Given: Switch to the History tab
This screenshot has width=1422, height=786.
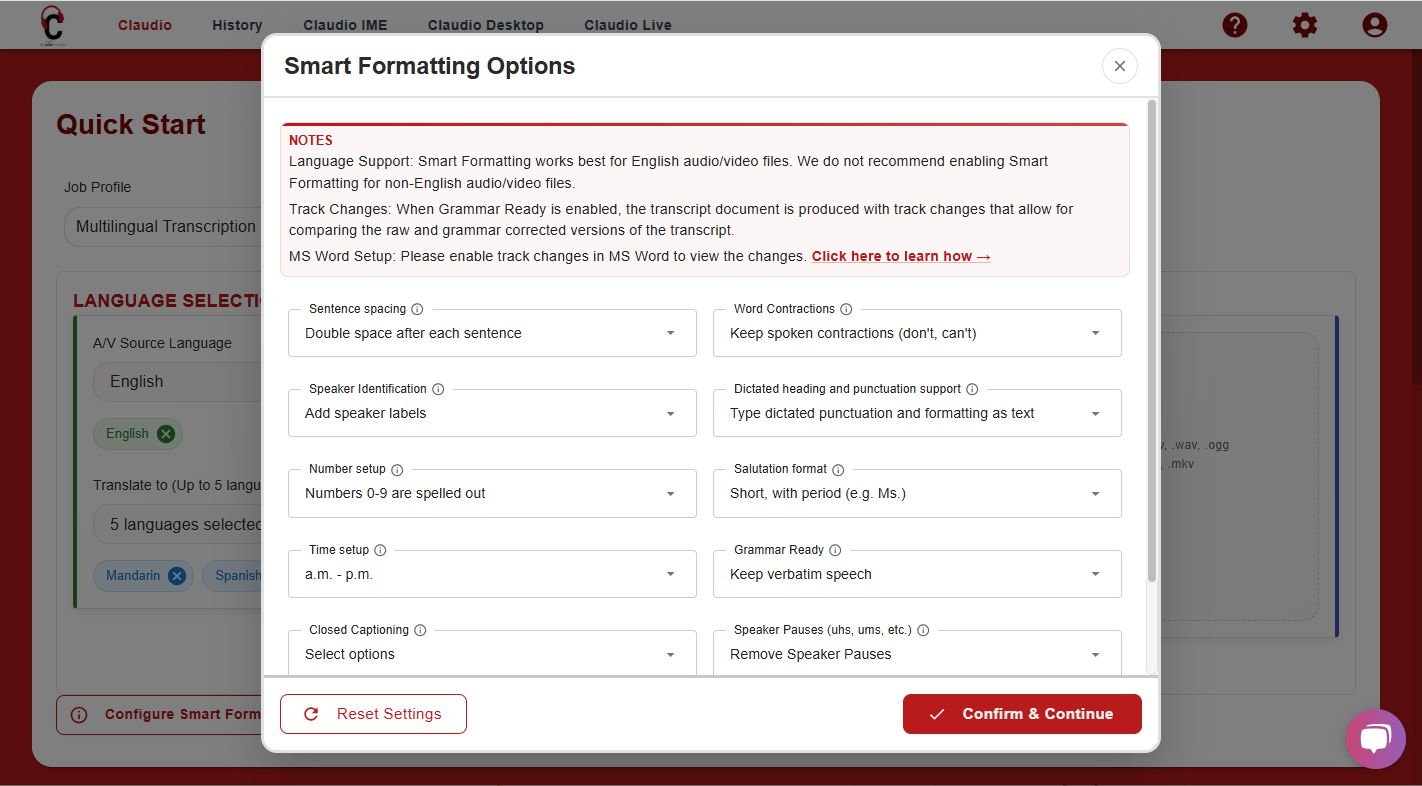Looking at the screenshot, I should click(237, 25).
